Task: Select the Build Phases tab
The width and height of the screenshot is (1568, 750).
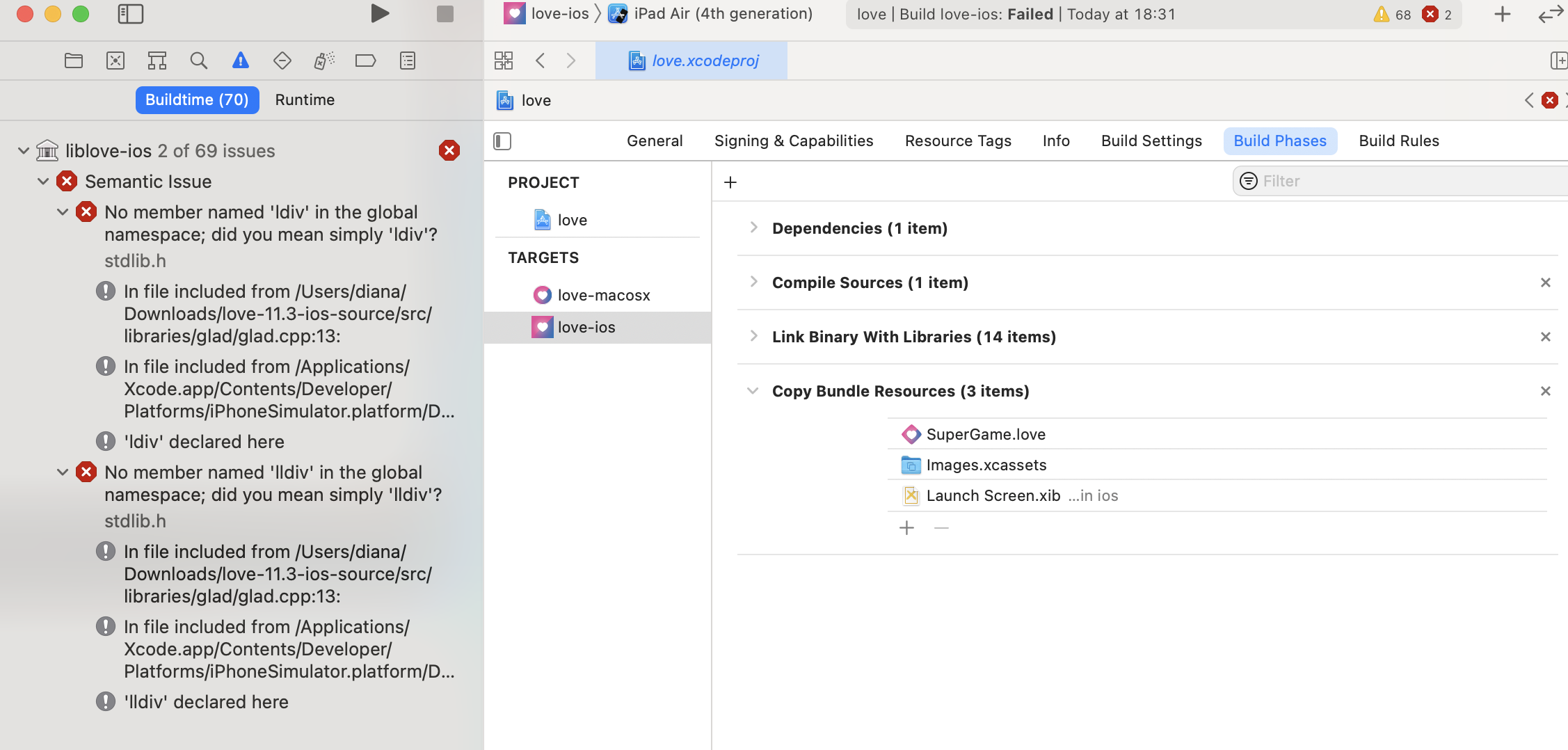Action: (x=1280, y=141)
